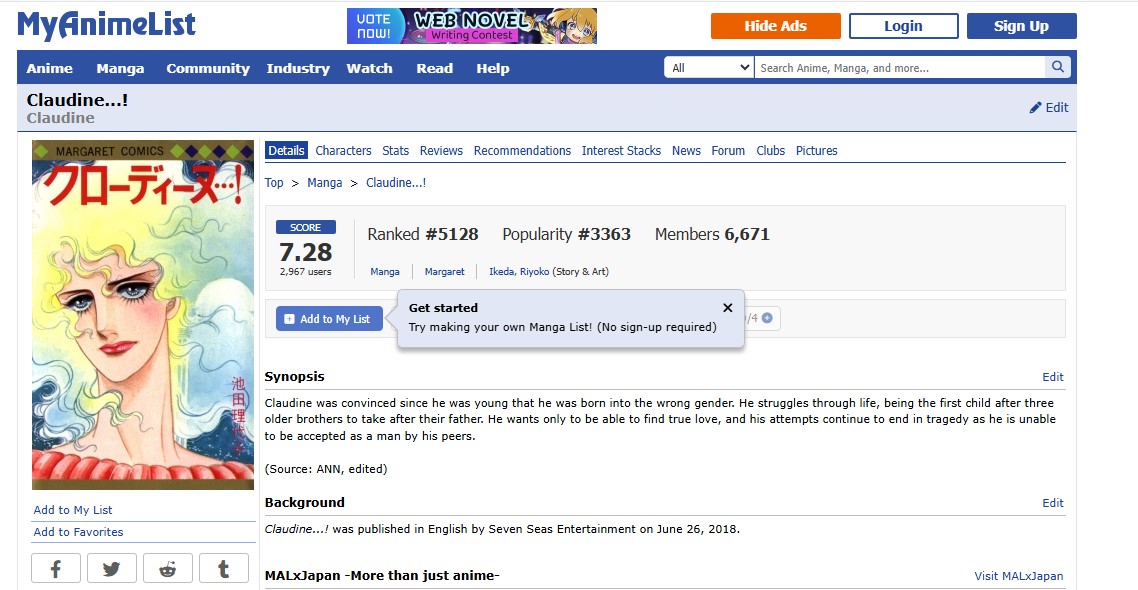This screenshot has width=1138, height=590.
Task: Open the Recommendations tab
Action: [x=523, y=150]
